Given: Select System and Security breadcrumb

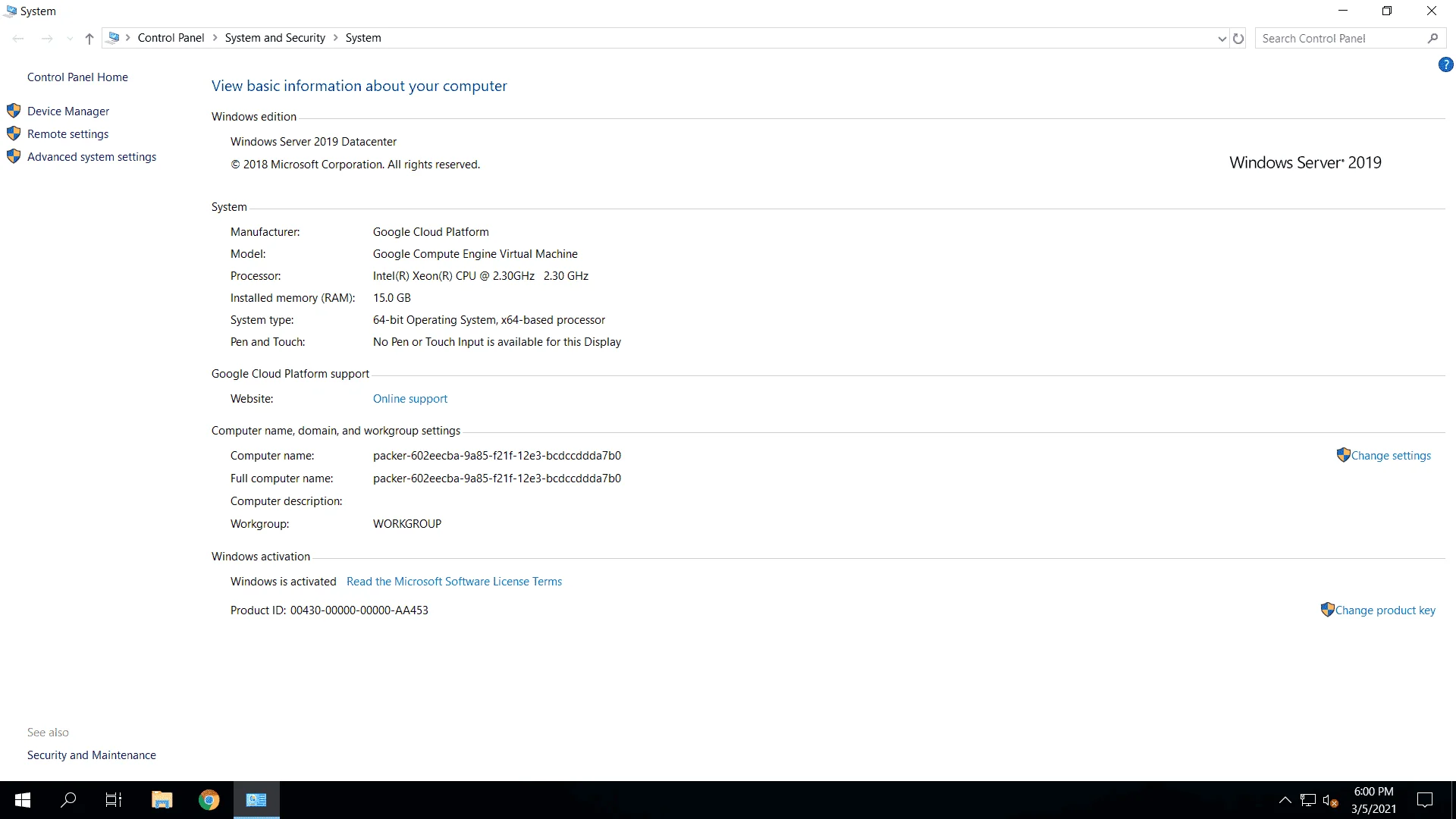Looking at the screenshot, I should (275, 38).
